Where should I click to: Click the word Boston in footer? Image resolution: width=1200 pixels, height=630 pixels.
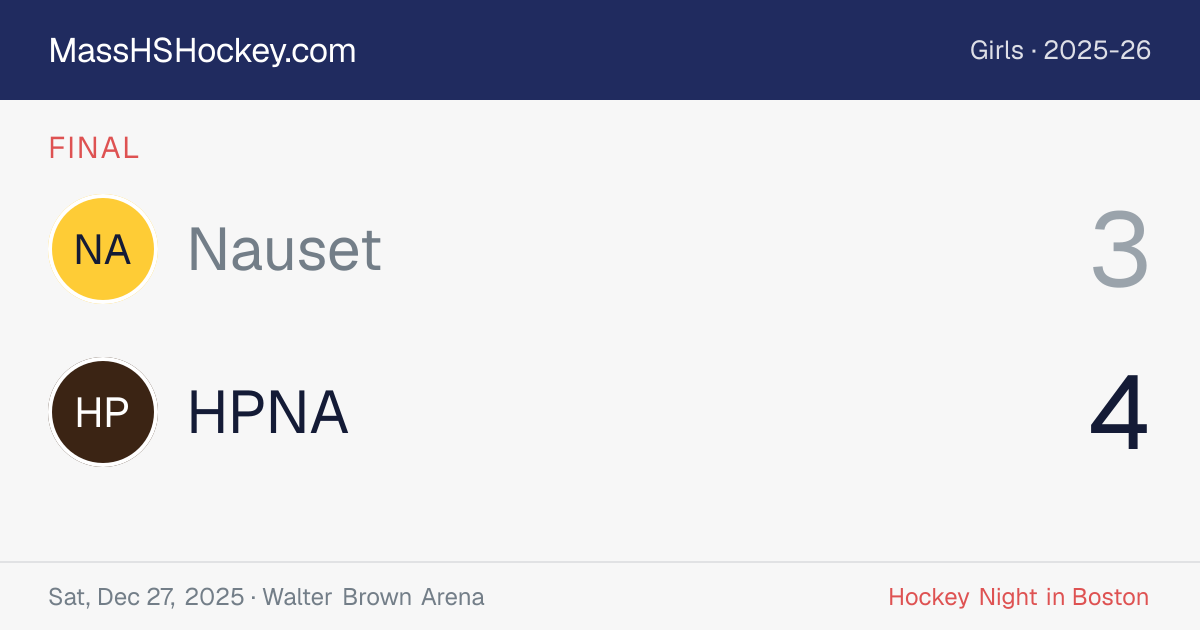tap(1111, 597)
